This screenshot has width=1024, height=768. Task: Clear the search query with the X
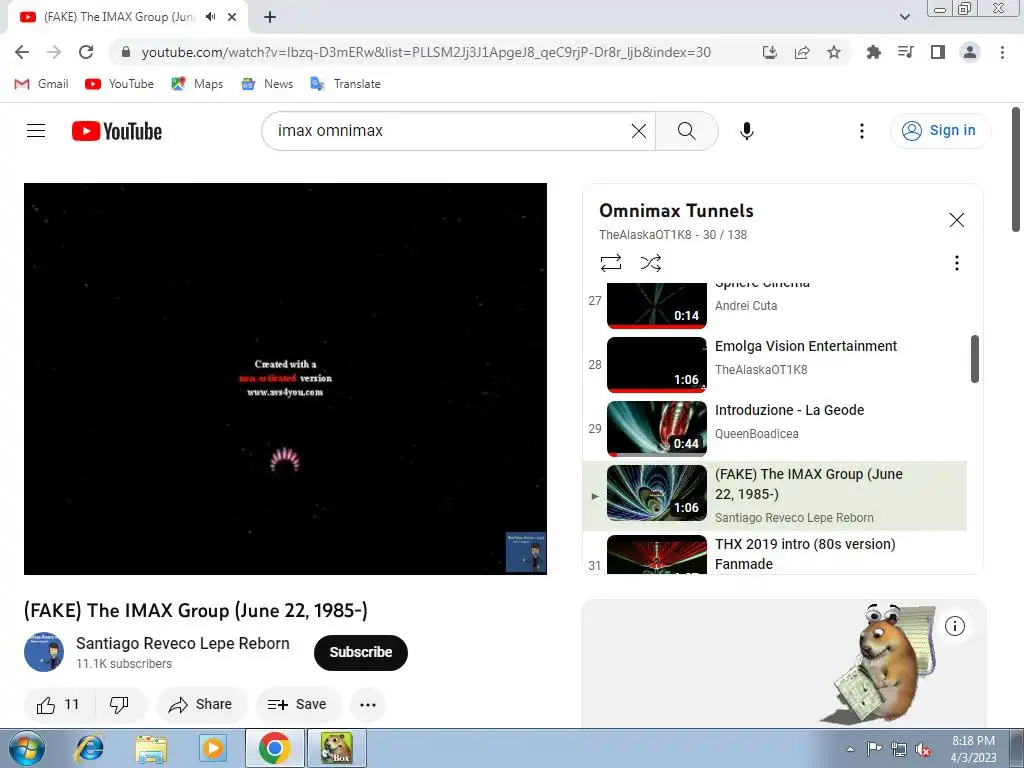(x=639, y=131)
